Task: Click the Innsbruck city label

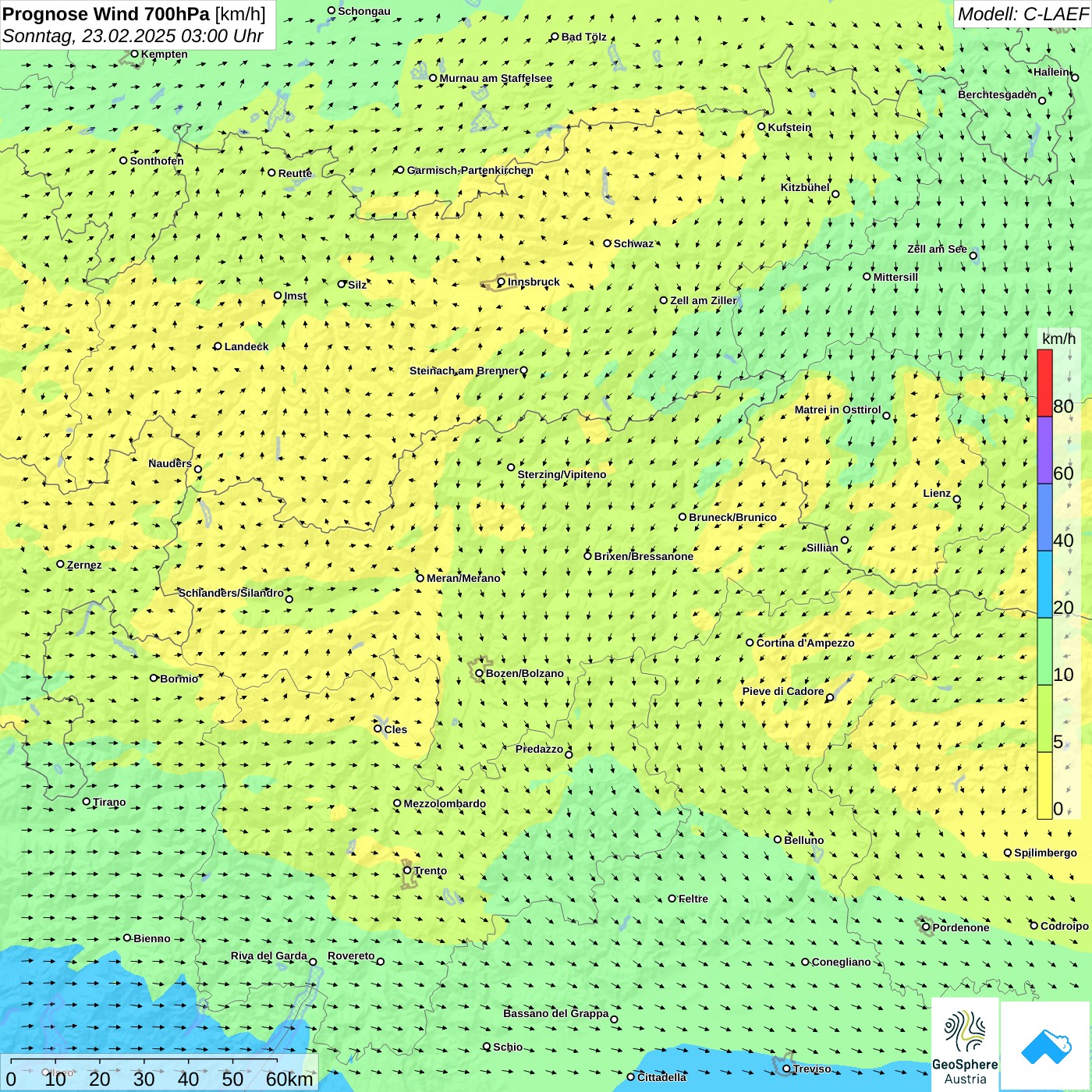Action: [534, 282]
